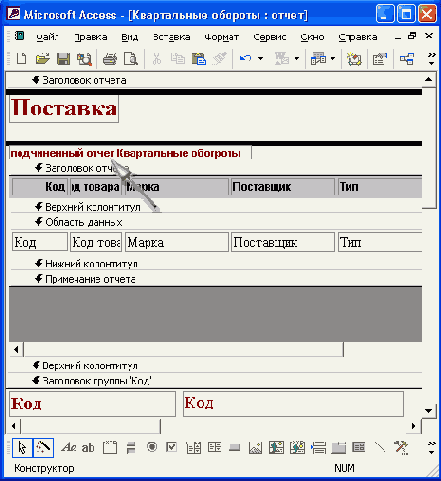Save the report using the floppy icon
This screenshot has height=481, width=441.
pos(63,59)
